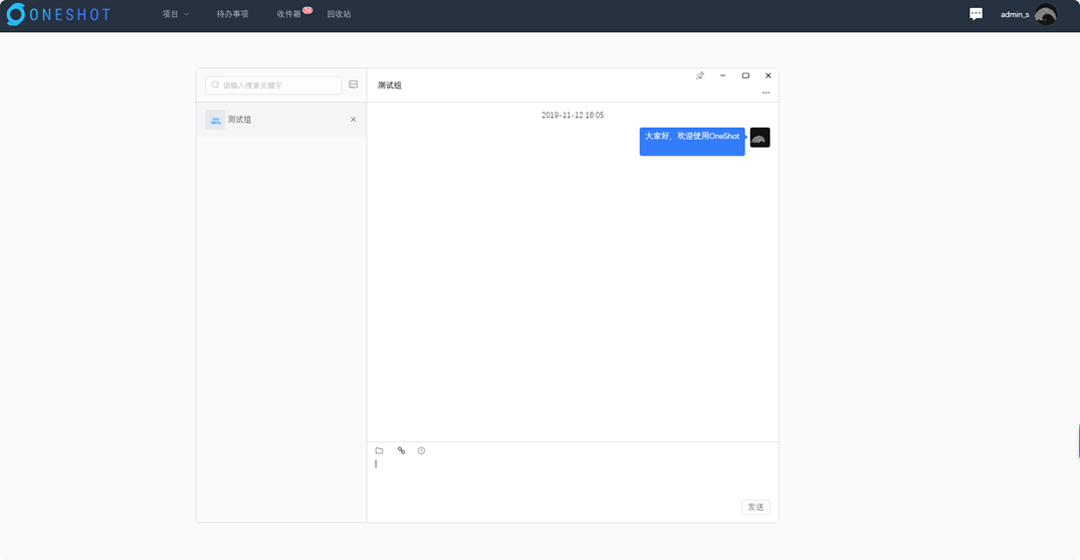Expand the 项目 dropdown menu

pyautogui.click(x=175, y=14)
